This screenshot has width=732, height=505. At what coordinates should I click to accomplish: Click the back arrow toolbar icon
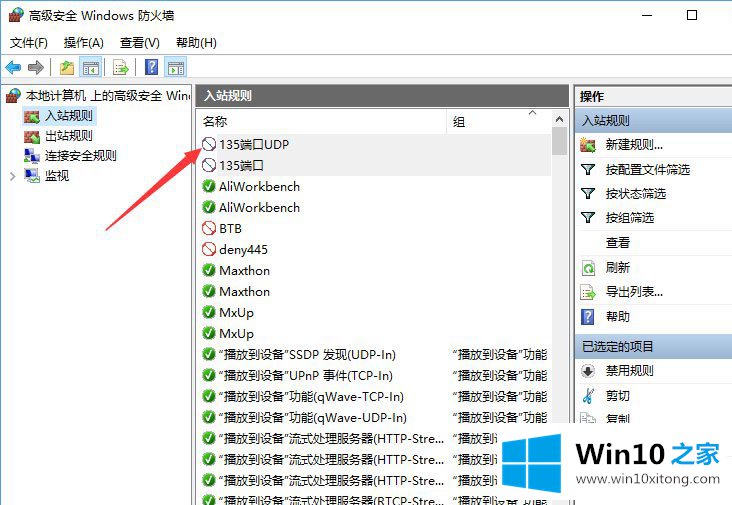tap(13, 67)
